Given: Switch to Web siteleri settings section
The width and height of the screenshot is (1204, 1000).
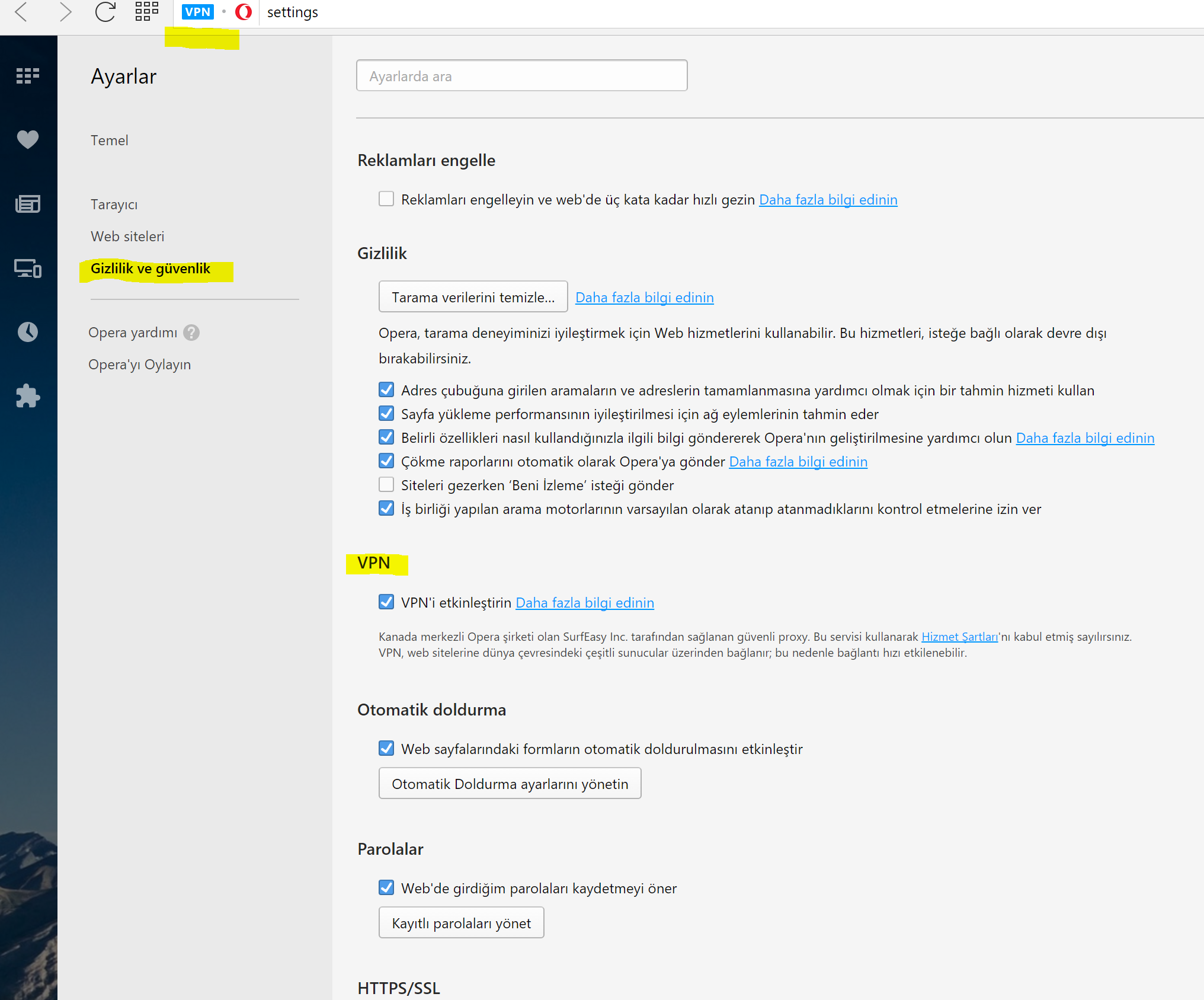Looking at the screenshot, I should point(127,237).
